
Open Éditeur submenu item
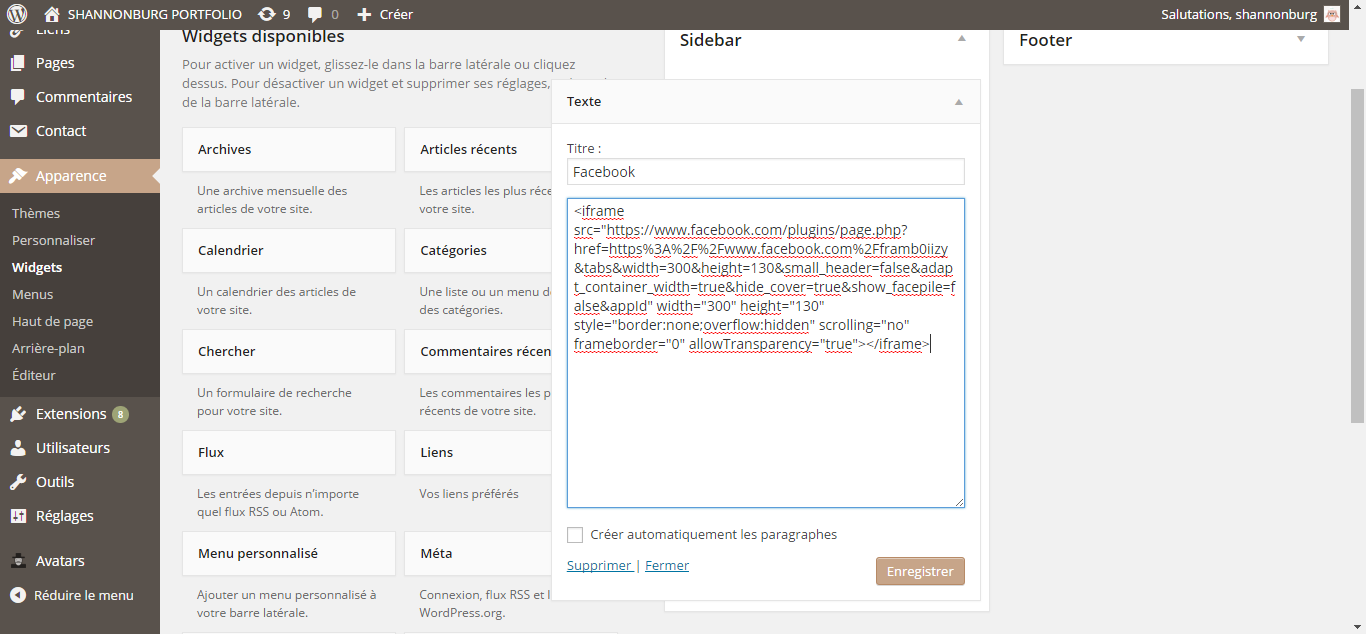34,375
